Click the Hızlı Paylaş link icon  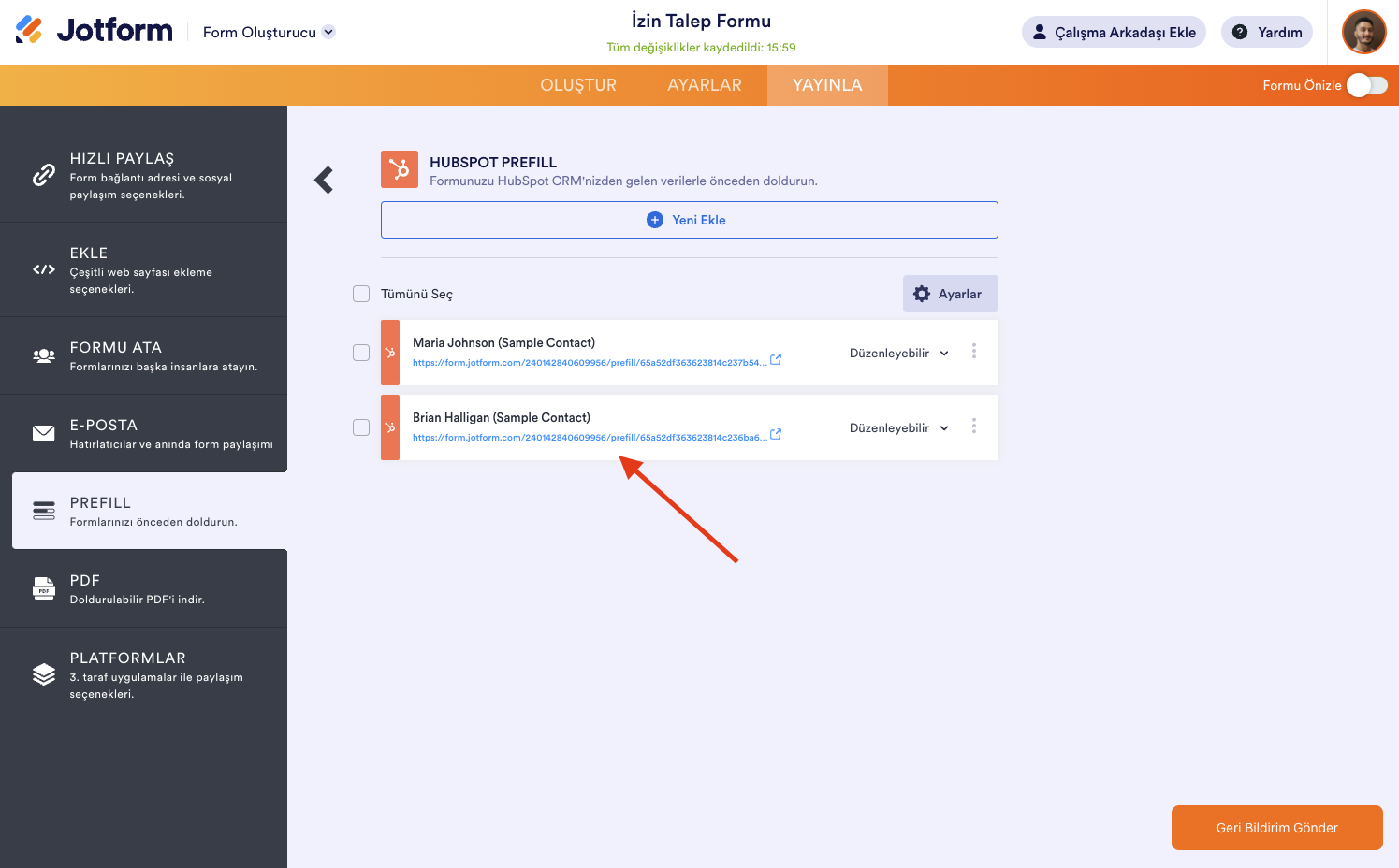pyautogui.click(x=44, y=175)
